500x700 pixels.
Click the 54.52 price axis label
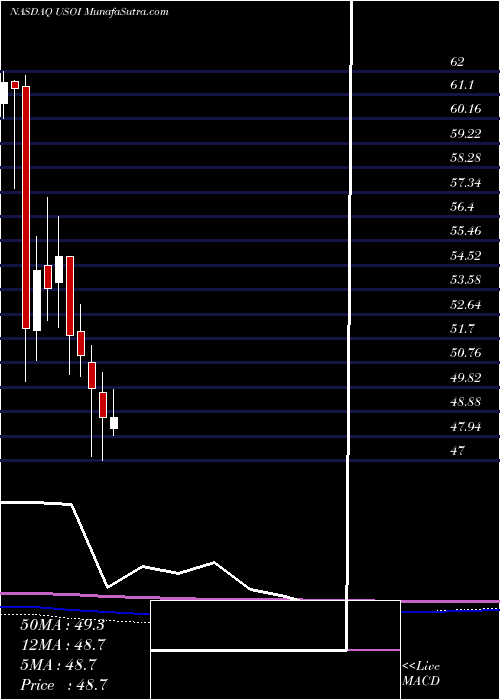coord(465,255)
